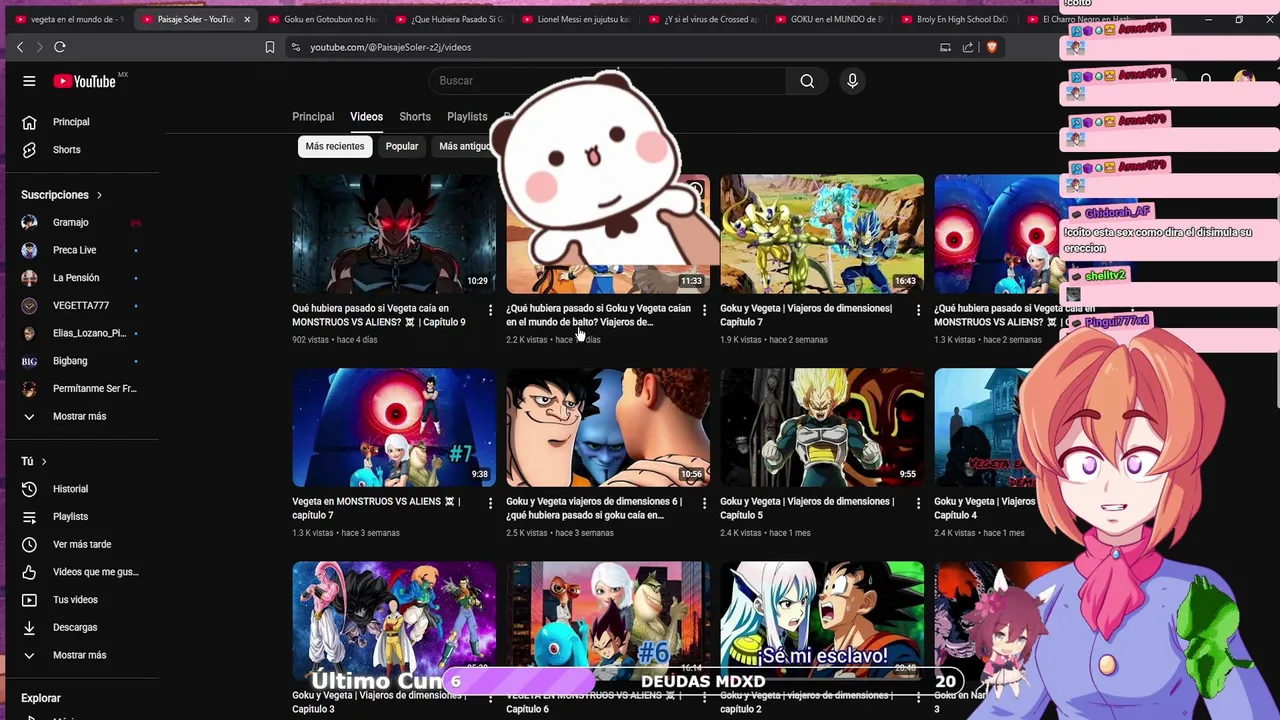The width and height of the screenshot is (1280, 720).
Task: Close the Paisaje Soler browser tab
Action: coord(247,19)
